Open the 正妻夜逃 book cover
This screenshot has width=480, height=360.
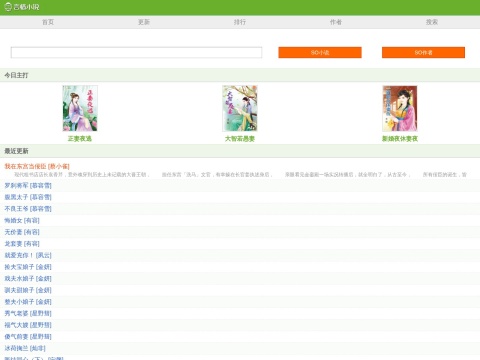tap(80, 108)
